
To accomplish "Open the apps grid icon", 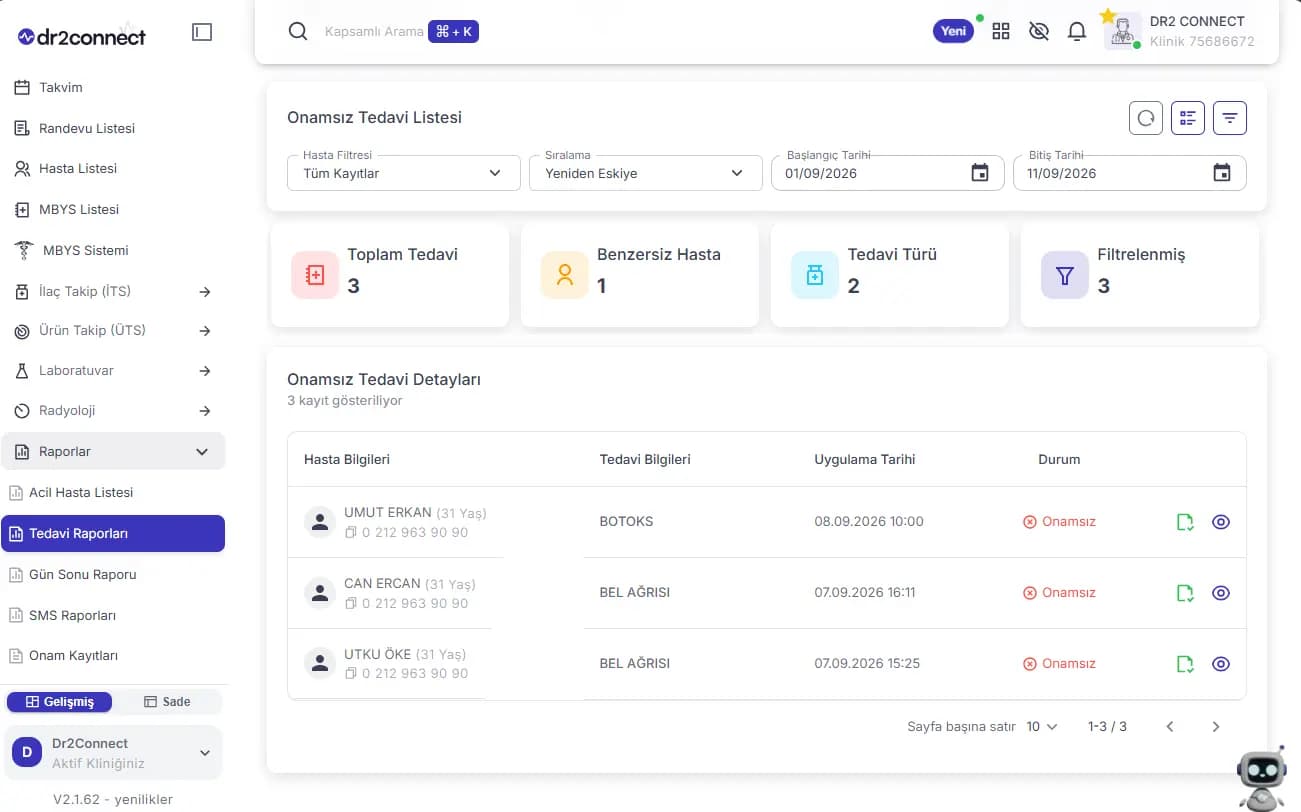I will click(1001, 31).
